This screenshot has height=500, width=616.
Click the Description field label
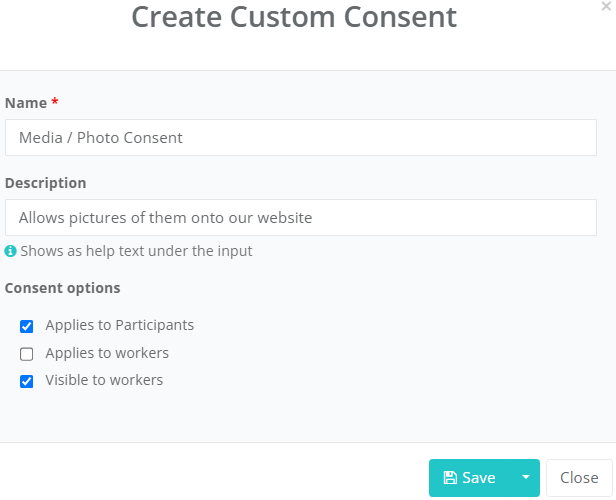46,183
